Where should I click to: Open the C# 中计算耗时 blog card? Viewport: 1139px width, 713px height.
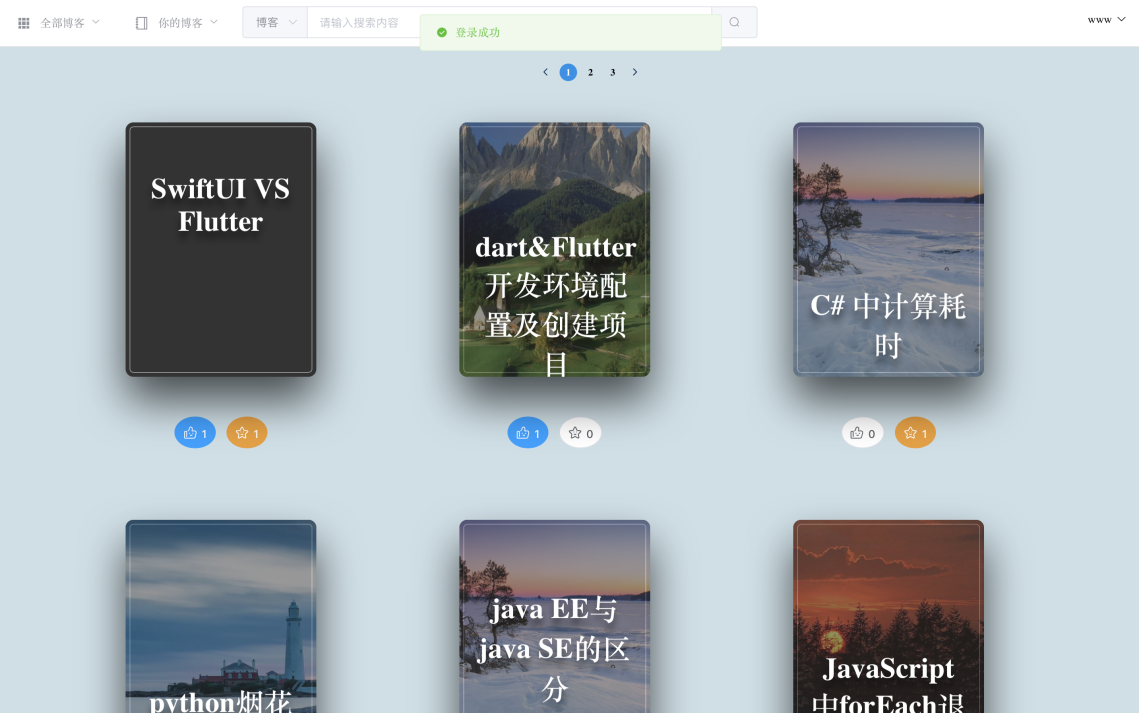click(888, 249)
